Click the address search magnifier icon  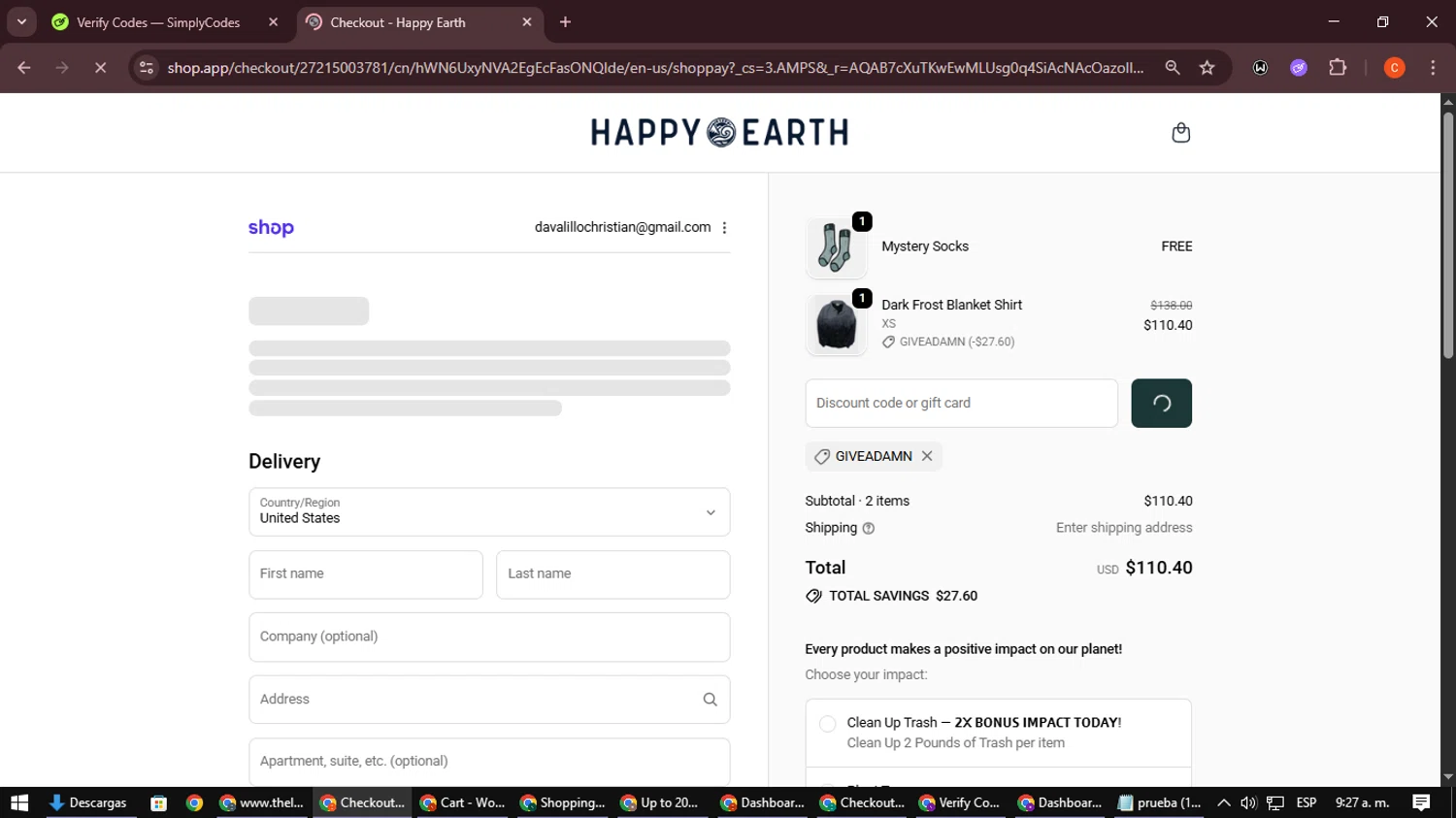[x=710, y=700]
